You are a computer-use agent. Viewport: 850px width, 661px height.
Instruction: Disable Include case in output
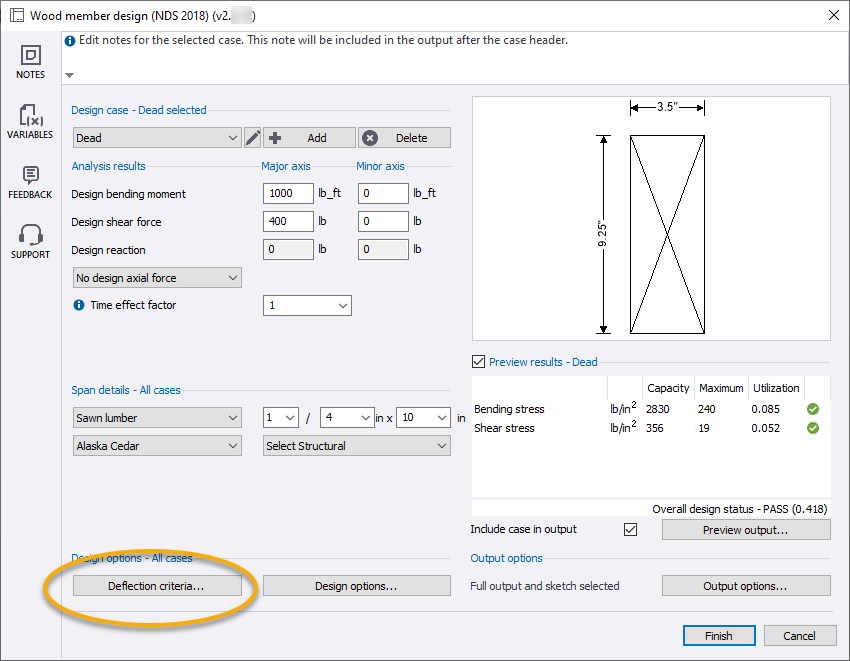pos(630,530)
